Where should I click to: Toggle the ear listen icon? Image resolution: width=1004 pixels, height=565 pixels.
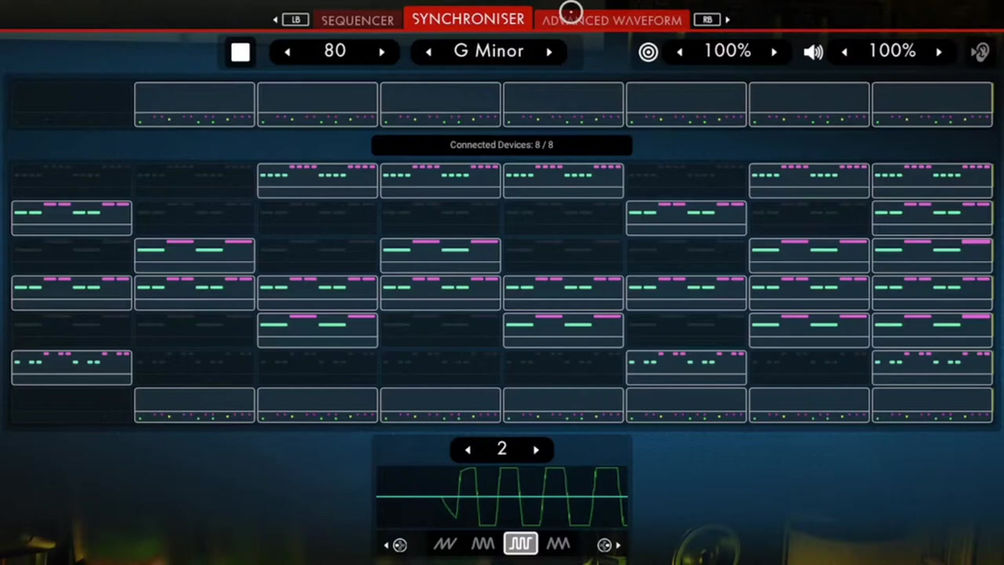click(x=980, y=52)
